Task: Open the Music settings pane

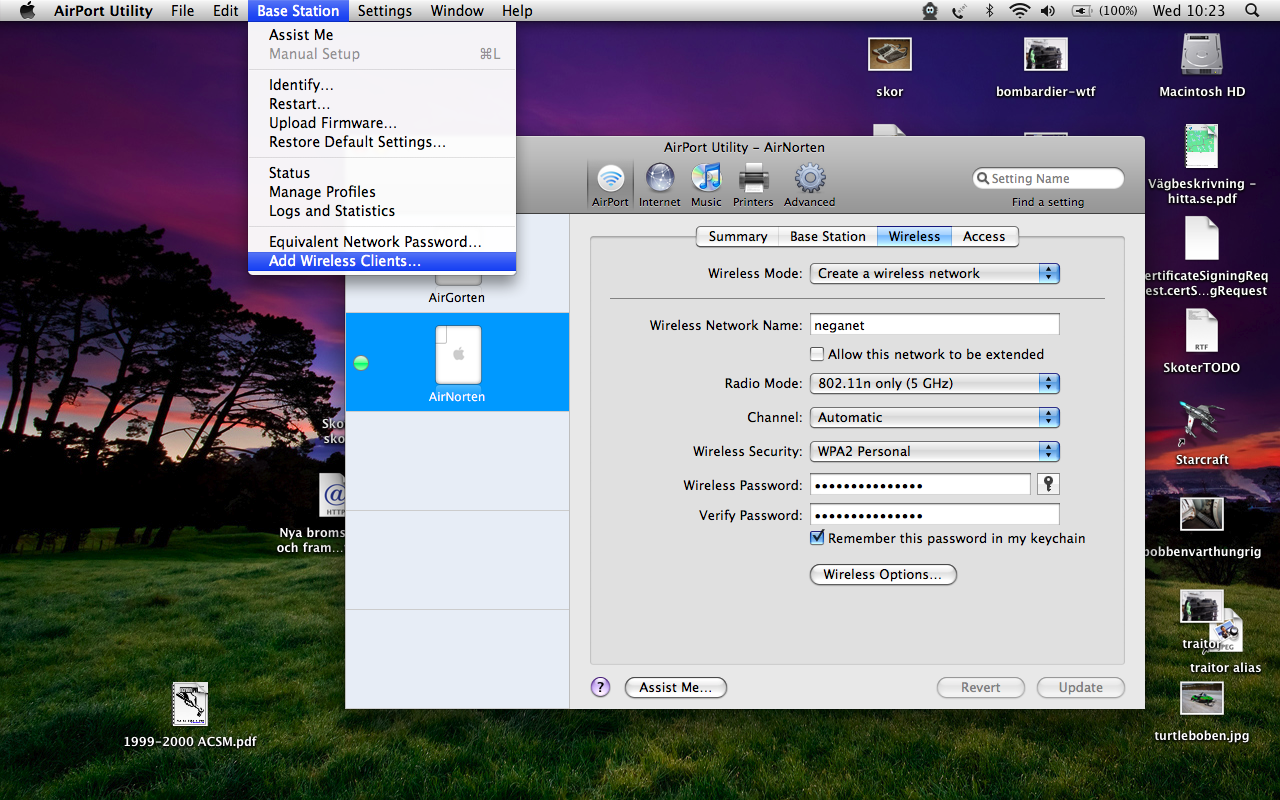Action: [706, 186]
